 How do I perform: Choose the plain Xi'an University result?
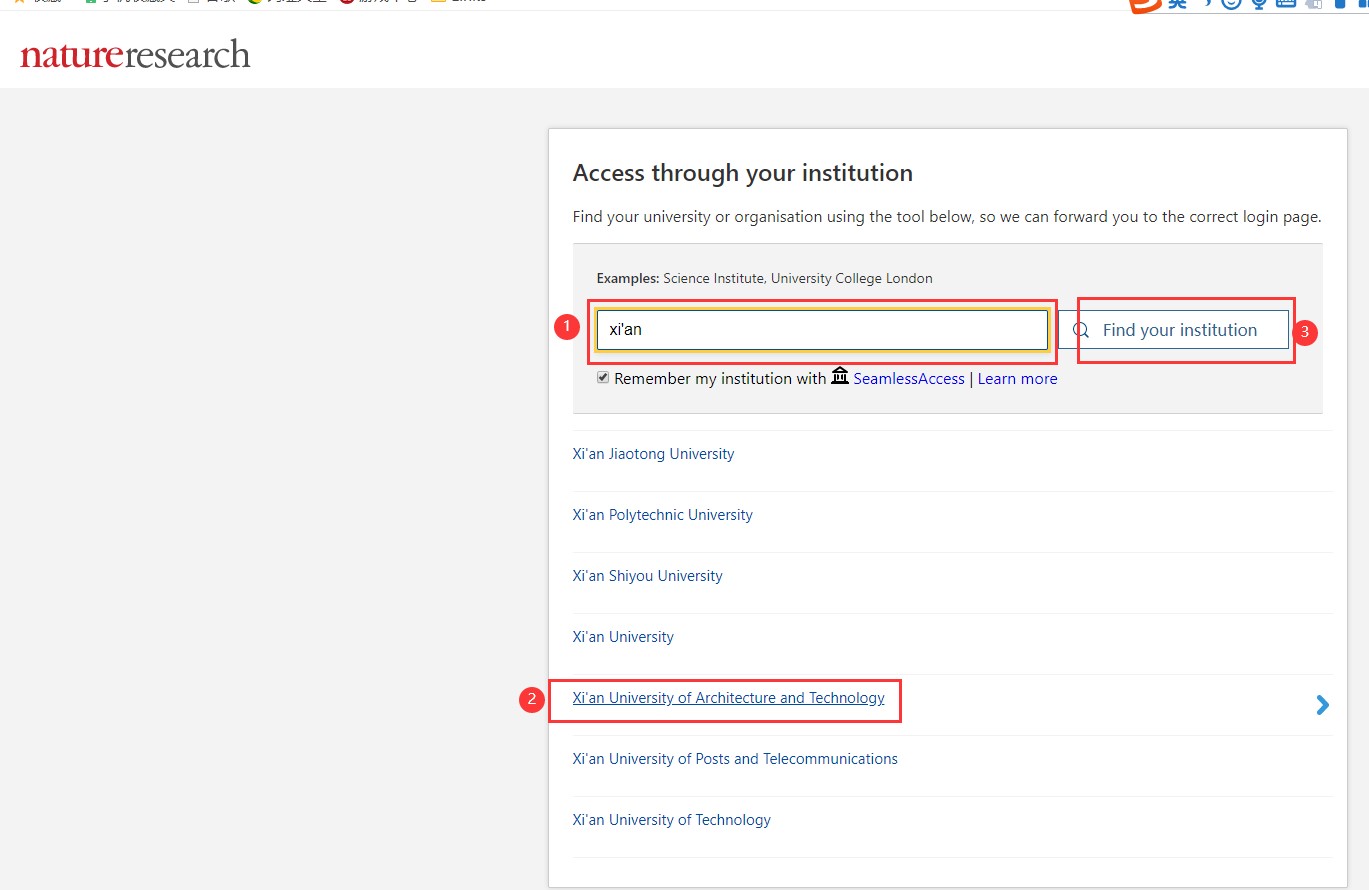(623, 637)
